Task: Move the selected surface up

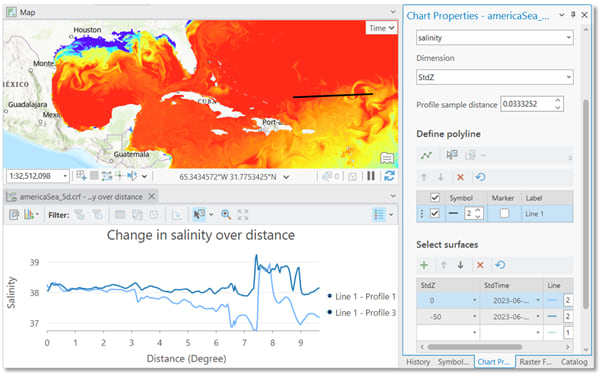Action: point(443,265)
